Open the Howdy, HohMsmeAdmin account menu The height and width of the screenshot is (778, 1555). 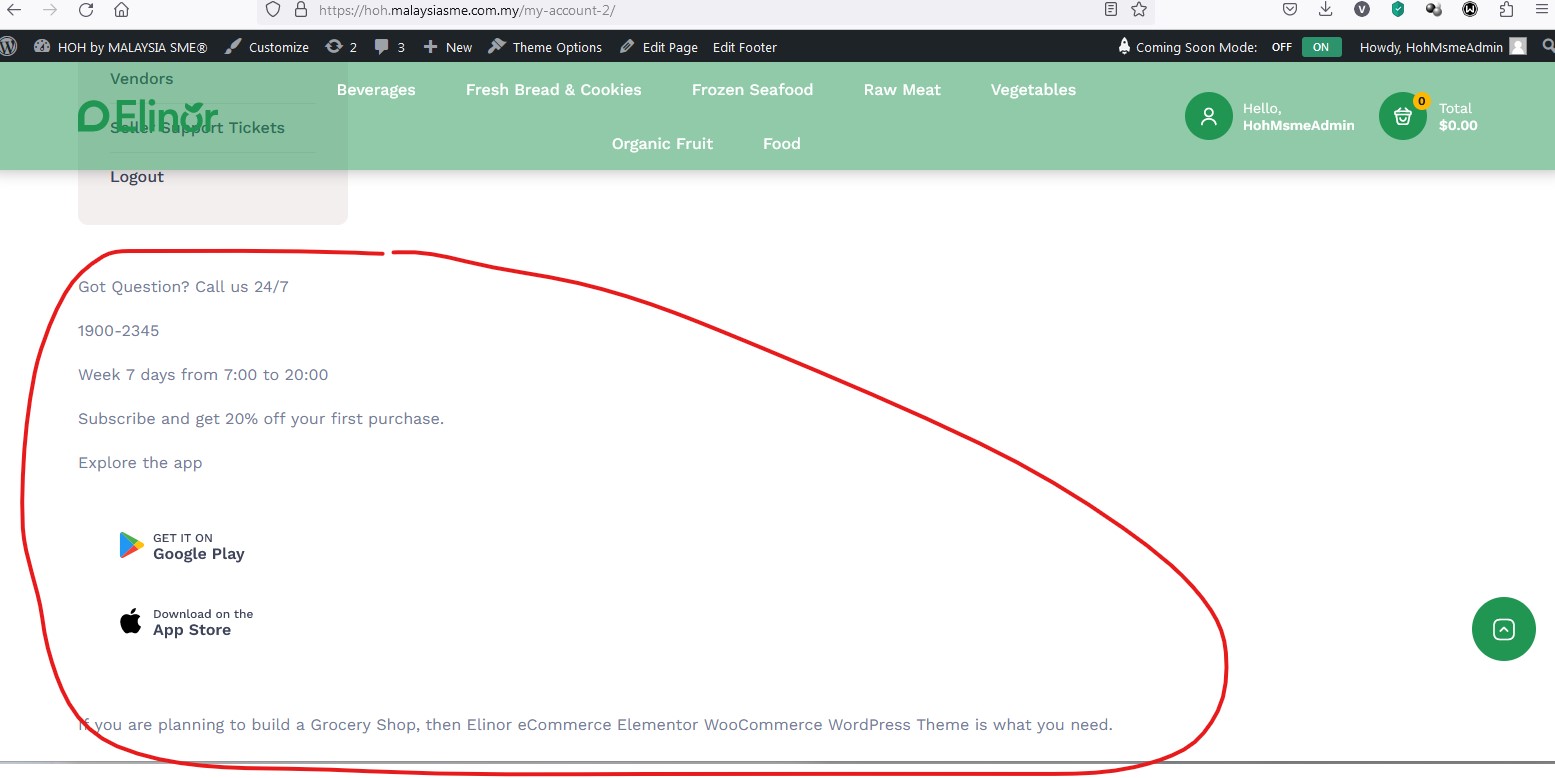[x=1443, y=47]
